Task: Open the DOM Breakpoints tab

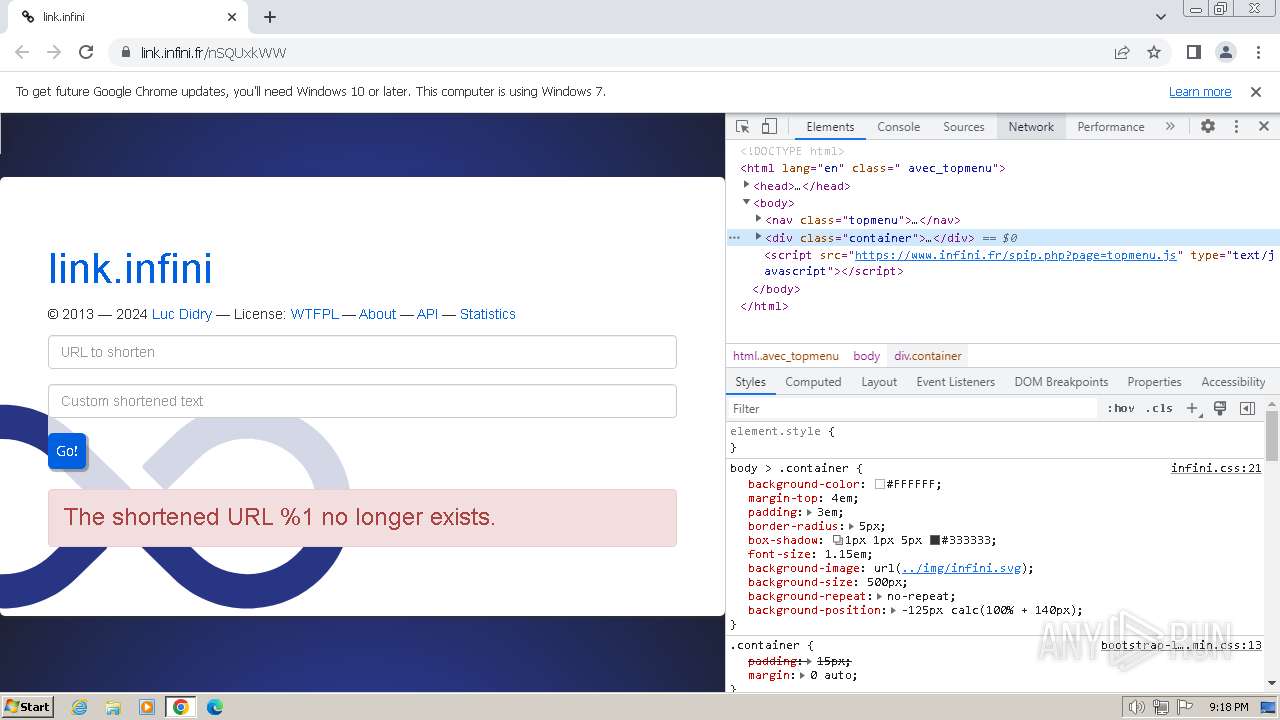Action: pos(1061,382)
